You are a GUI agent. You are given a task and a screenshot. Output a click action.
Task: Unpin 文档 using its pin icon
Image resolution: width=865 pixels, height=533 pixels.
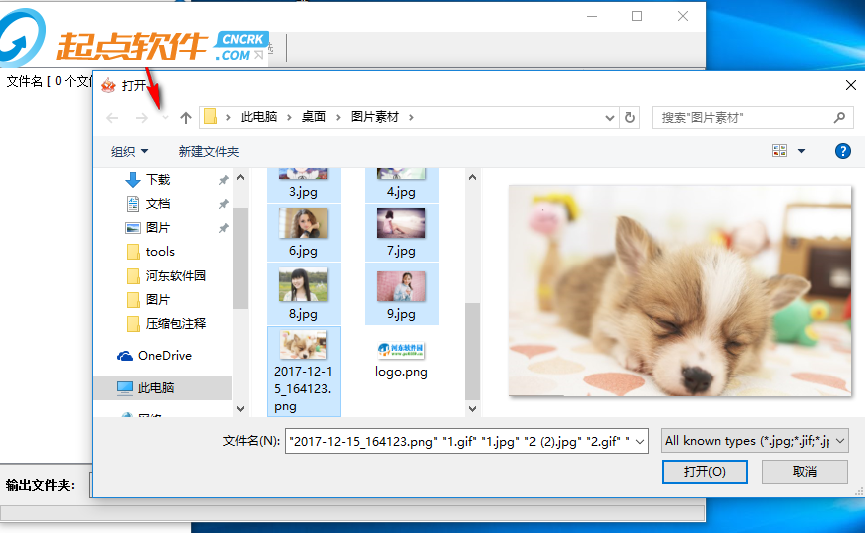(x=223, y=204)
